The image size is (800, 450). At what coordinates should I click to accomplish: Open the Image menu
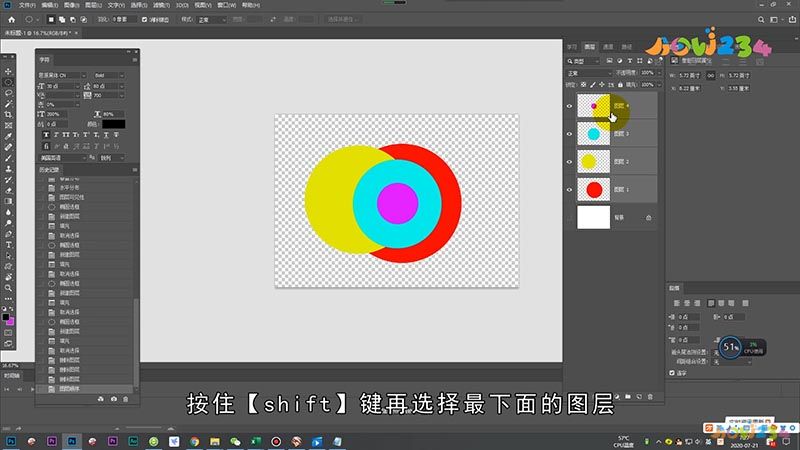click(71, 5)
